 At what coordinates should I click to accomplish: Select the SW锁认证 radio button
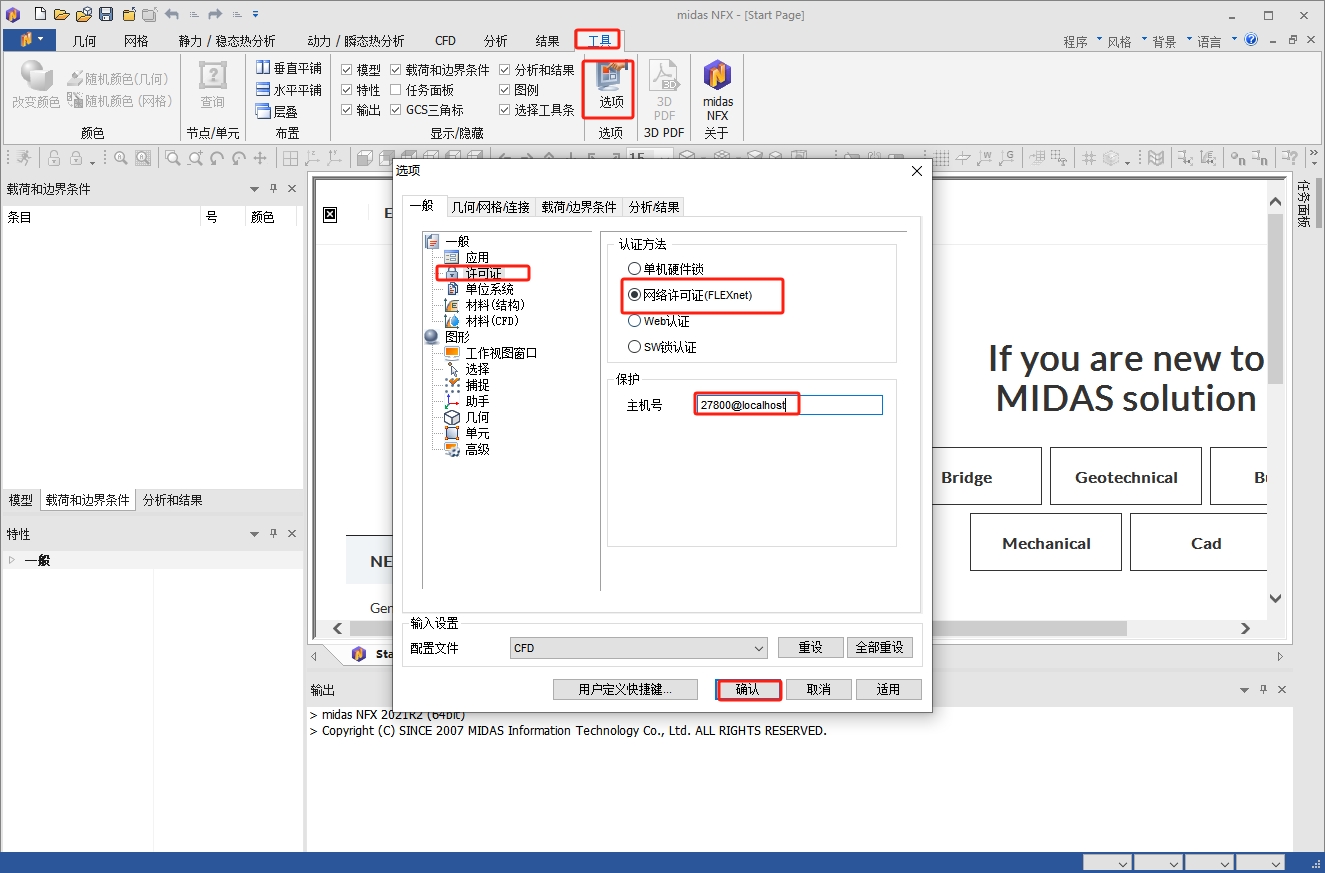tap(634, 347)
